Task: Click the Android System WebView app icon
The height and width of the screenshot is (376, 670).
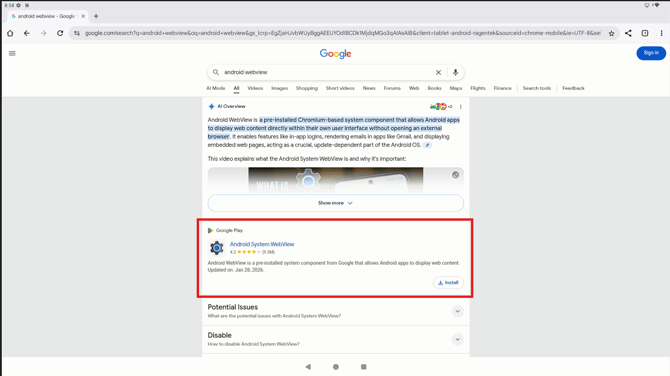Action: pos(217,248)
